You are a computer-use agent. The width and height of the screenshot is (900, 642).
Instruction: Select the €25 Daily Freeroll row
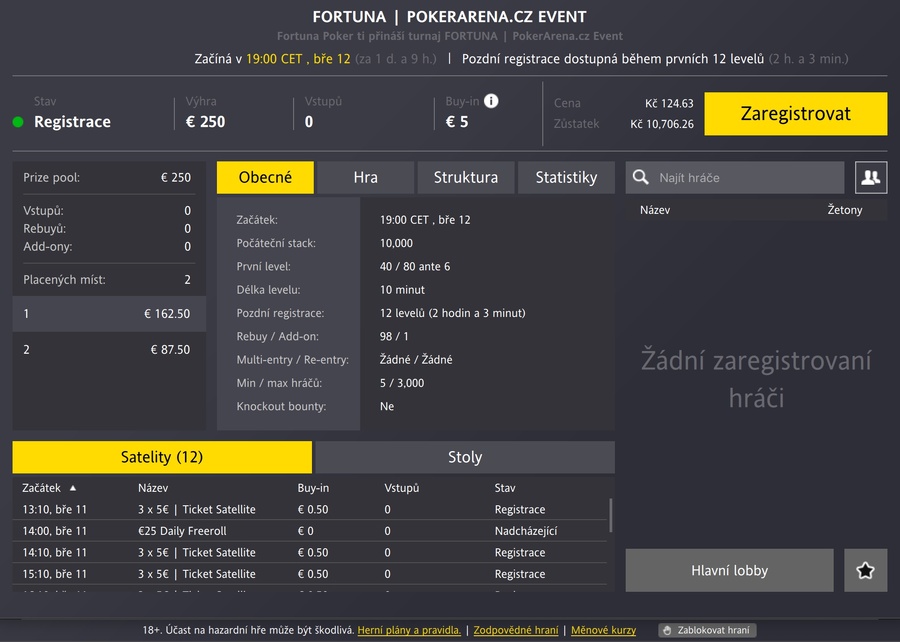(x=310, y=531)
